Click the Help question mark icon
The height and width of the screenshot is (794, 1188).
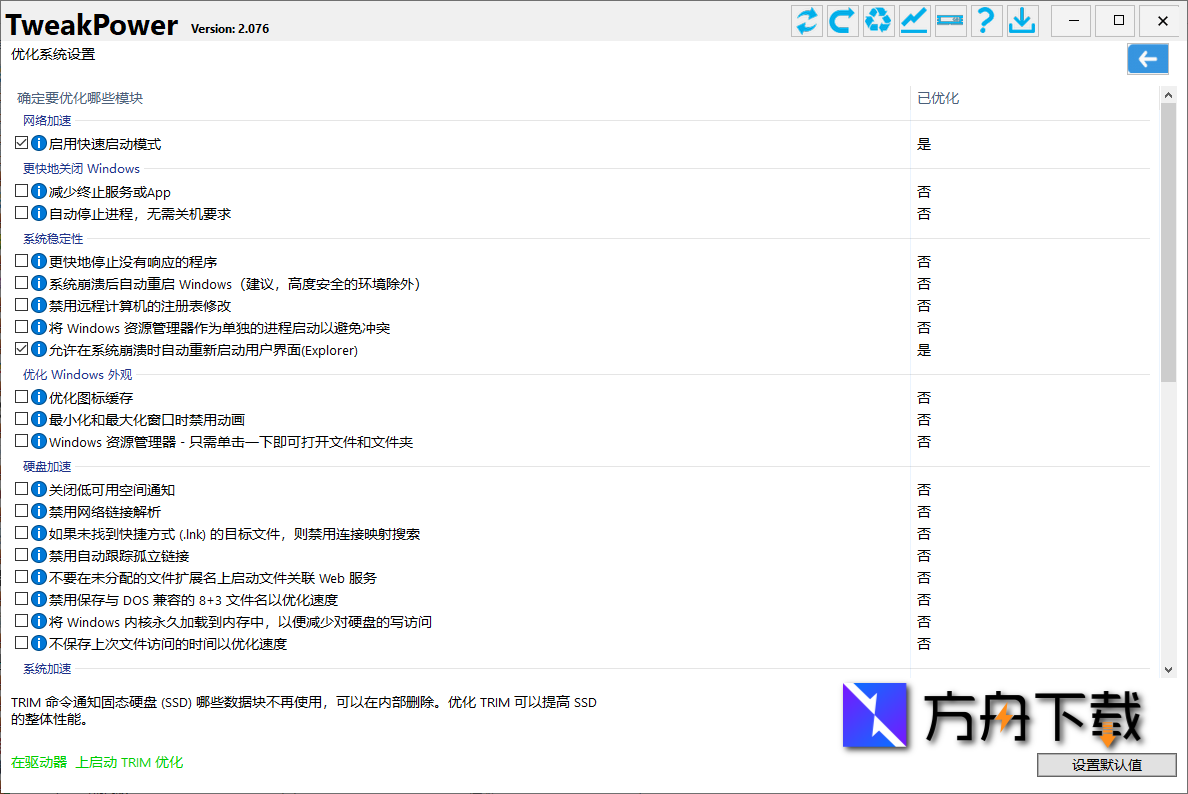[x=986, y=20]
